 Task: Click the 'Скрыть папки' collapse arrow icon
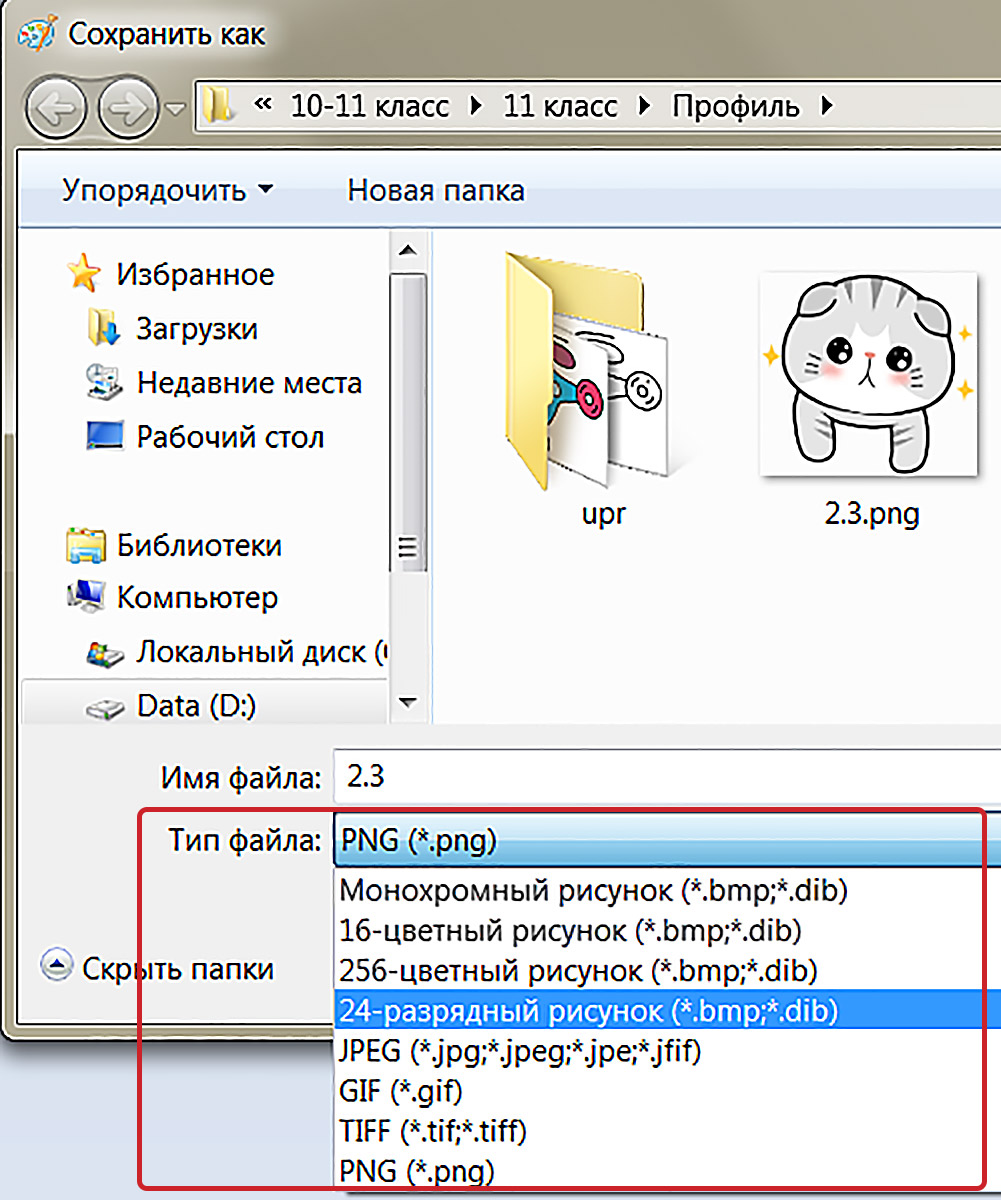[x=57, y=966]
